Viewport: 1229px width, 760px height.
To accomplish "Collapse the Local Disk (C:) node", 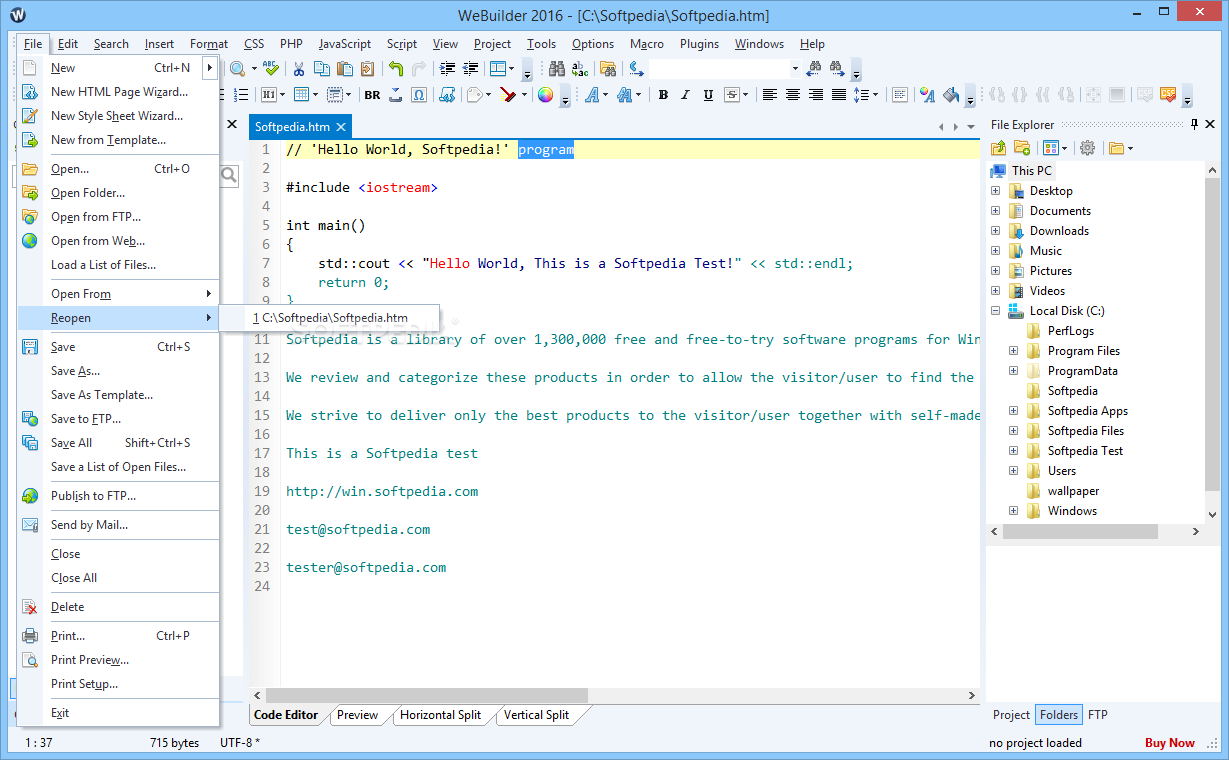I will click(995, 310).
